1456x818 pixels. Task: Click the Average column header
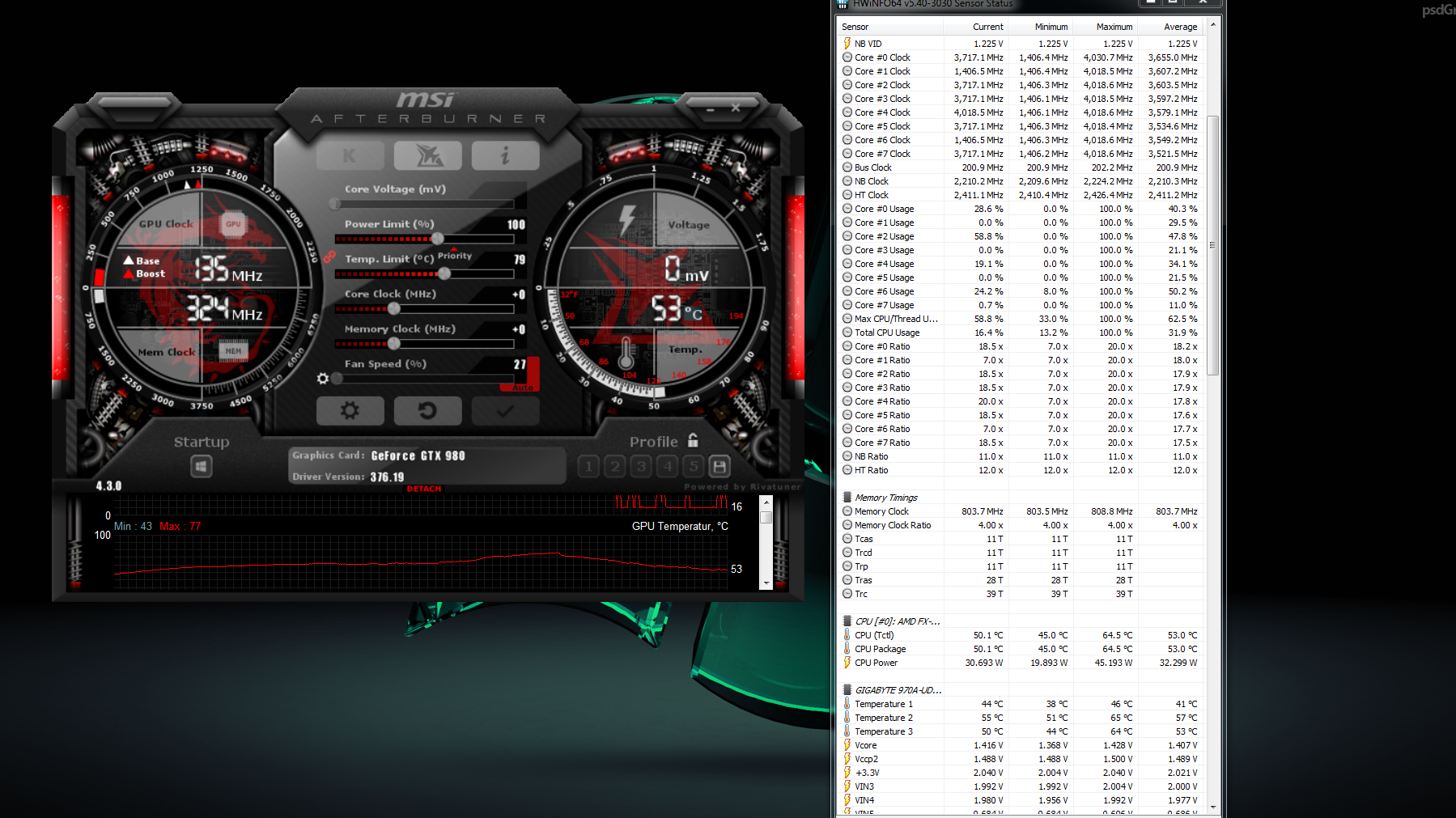tap(1170, 27)
